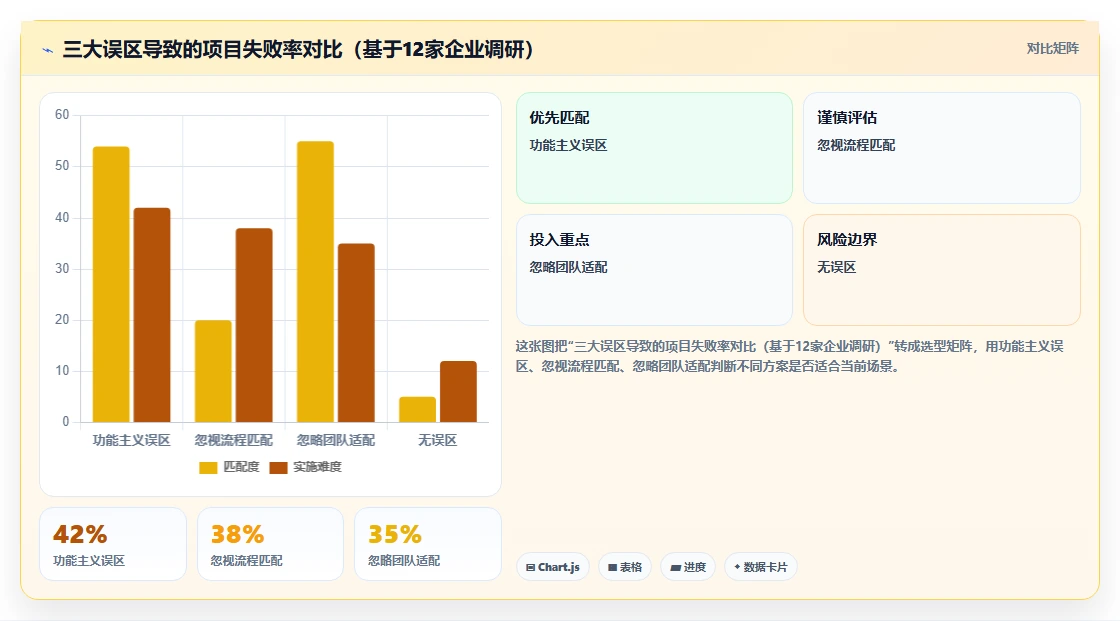The image size is (1120, 621).
Task: Click the 30 y-axis tick label
Action: 62,269
